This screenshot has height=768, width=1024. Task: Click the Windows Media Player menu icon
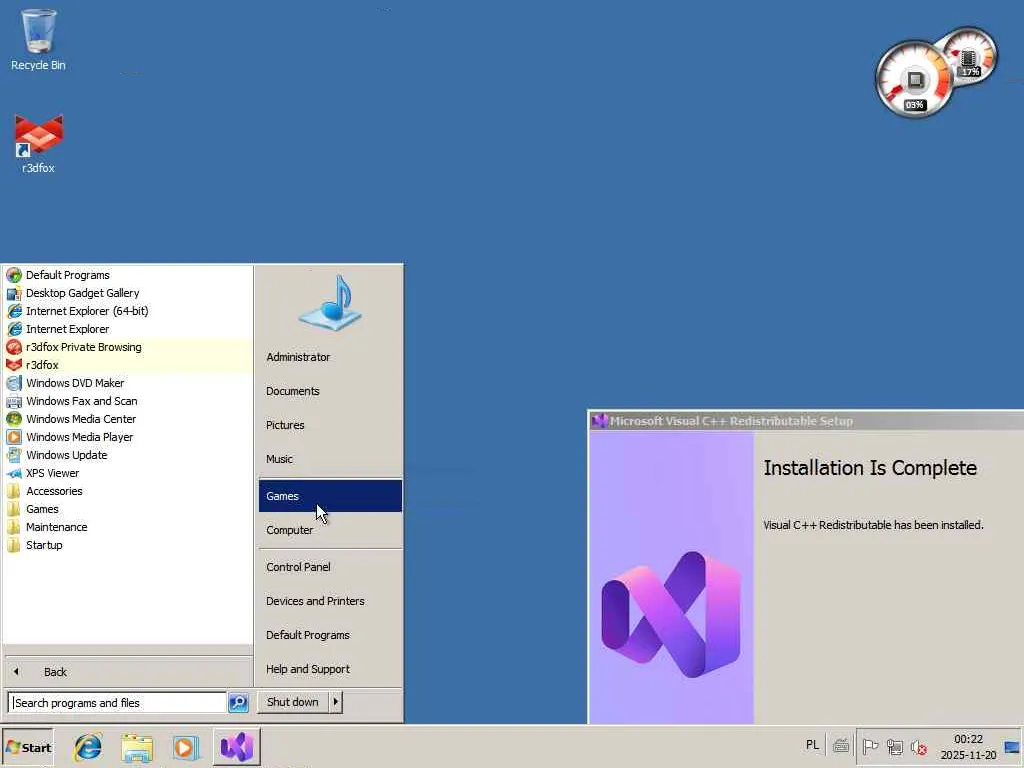tap(14, 437)
